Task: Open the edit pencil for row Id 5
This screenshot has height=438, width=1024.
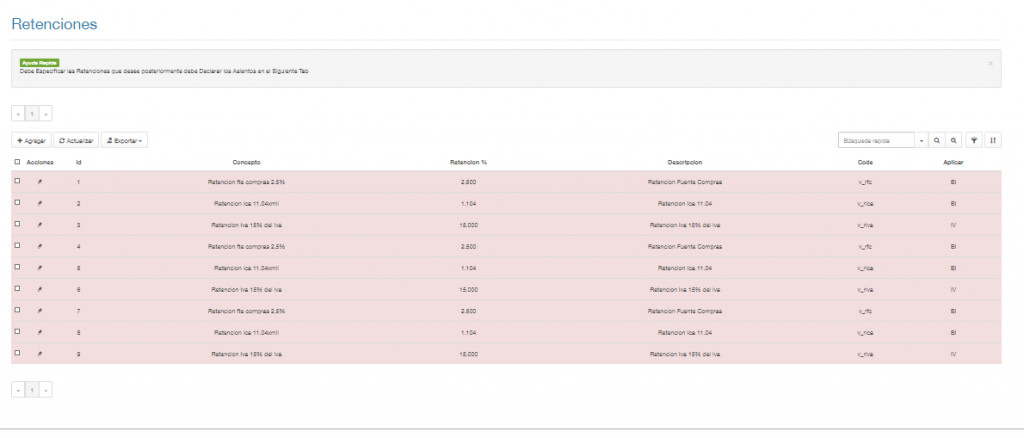Action: coord(40,268)
